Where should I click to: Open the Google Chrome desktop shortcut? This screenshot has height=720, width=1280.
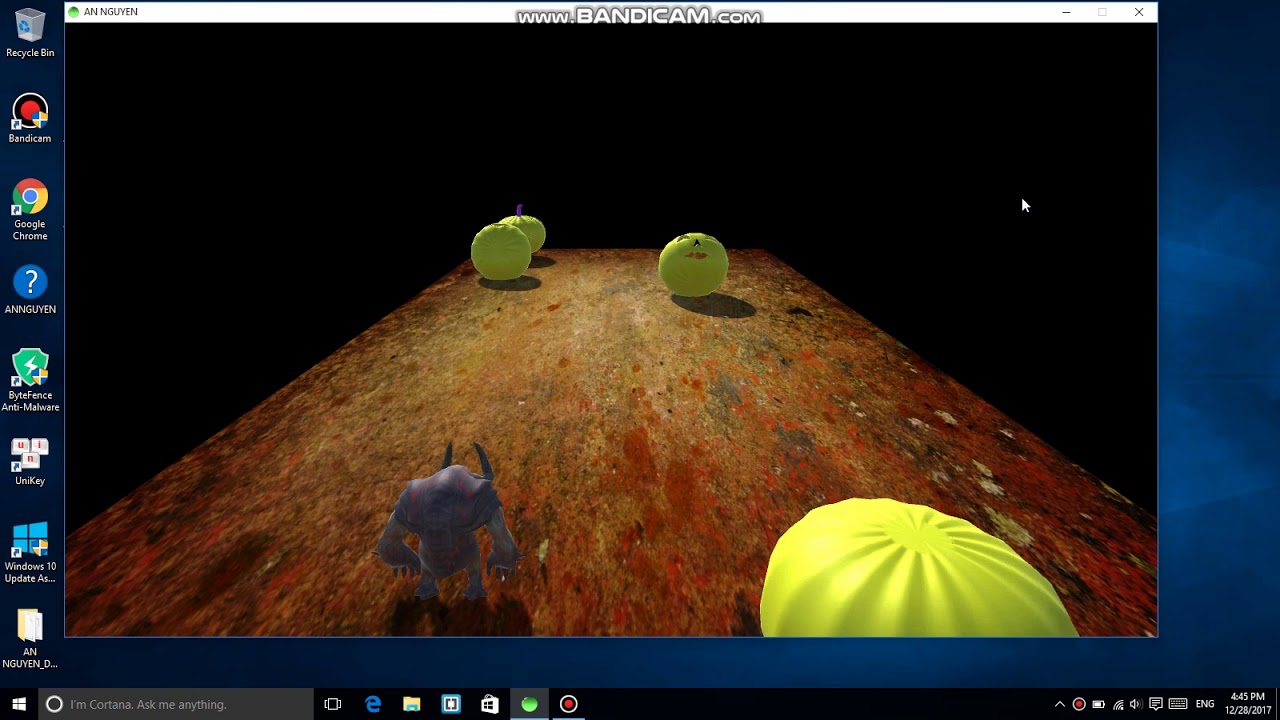(30, 210)
